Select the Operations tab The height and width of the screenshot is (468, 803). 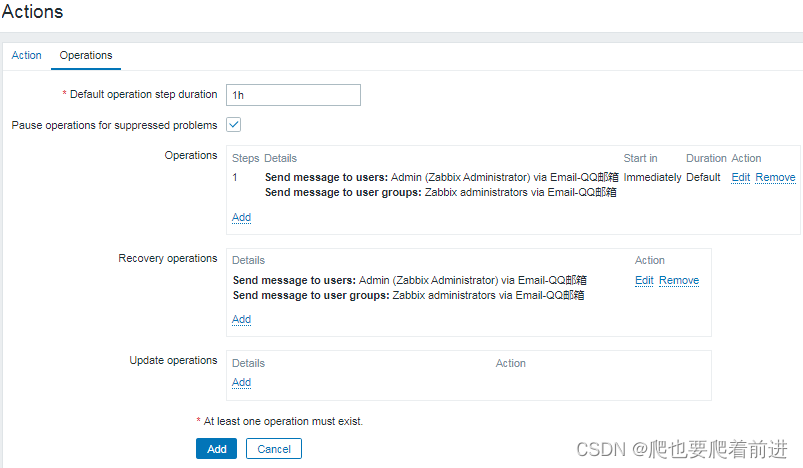86,55
